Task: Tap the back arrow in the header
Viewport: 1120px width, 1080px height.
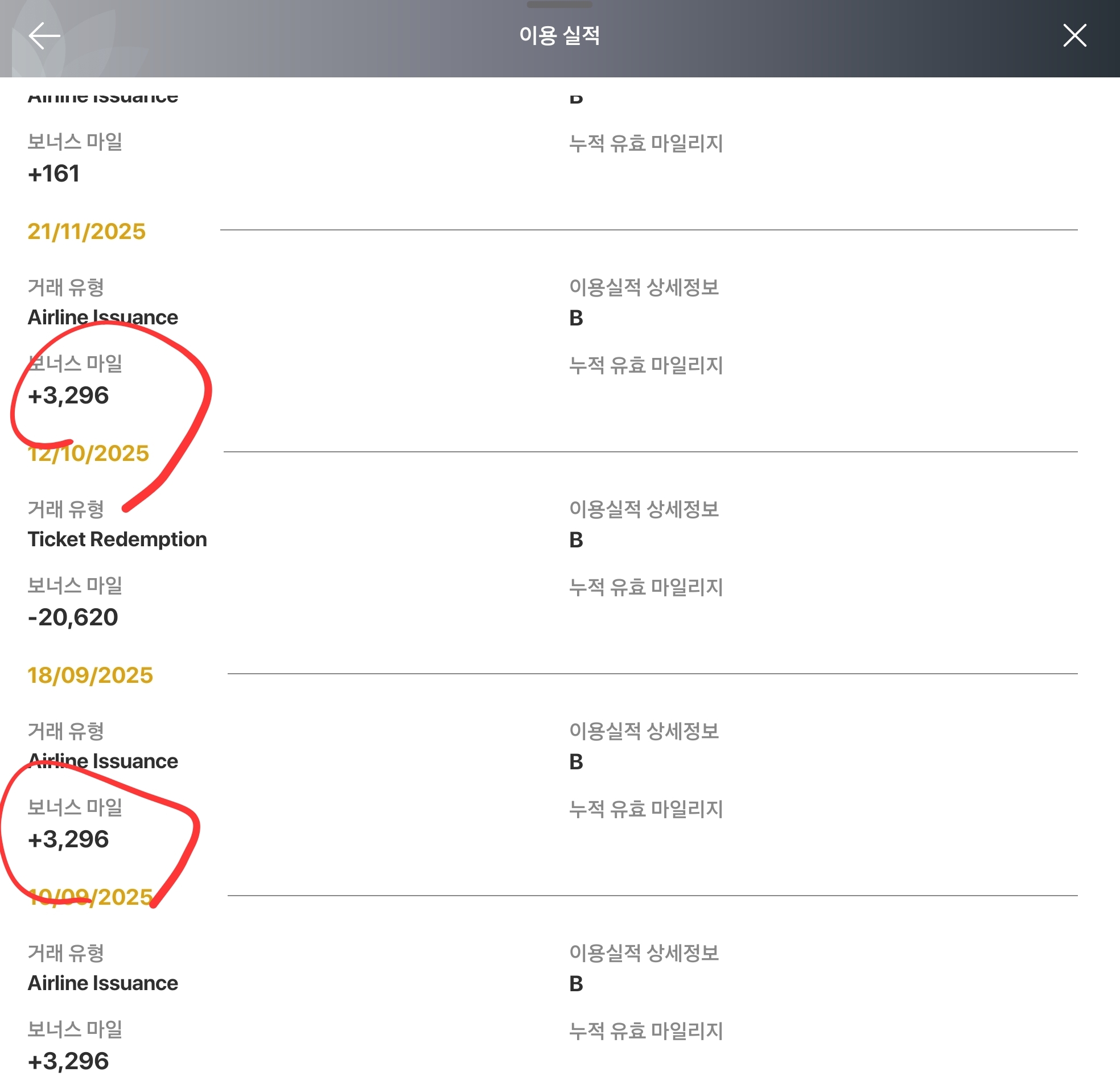Action: 44,36
